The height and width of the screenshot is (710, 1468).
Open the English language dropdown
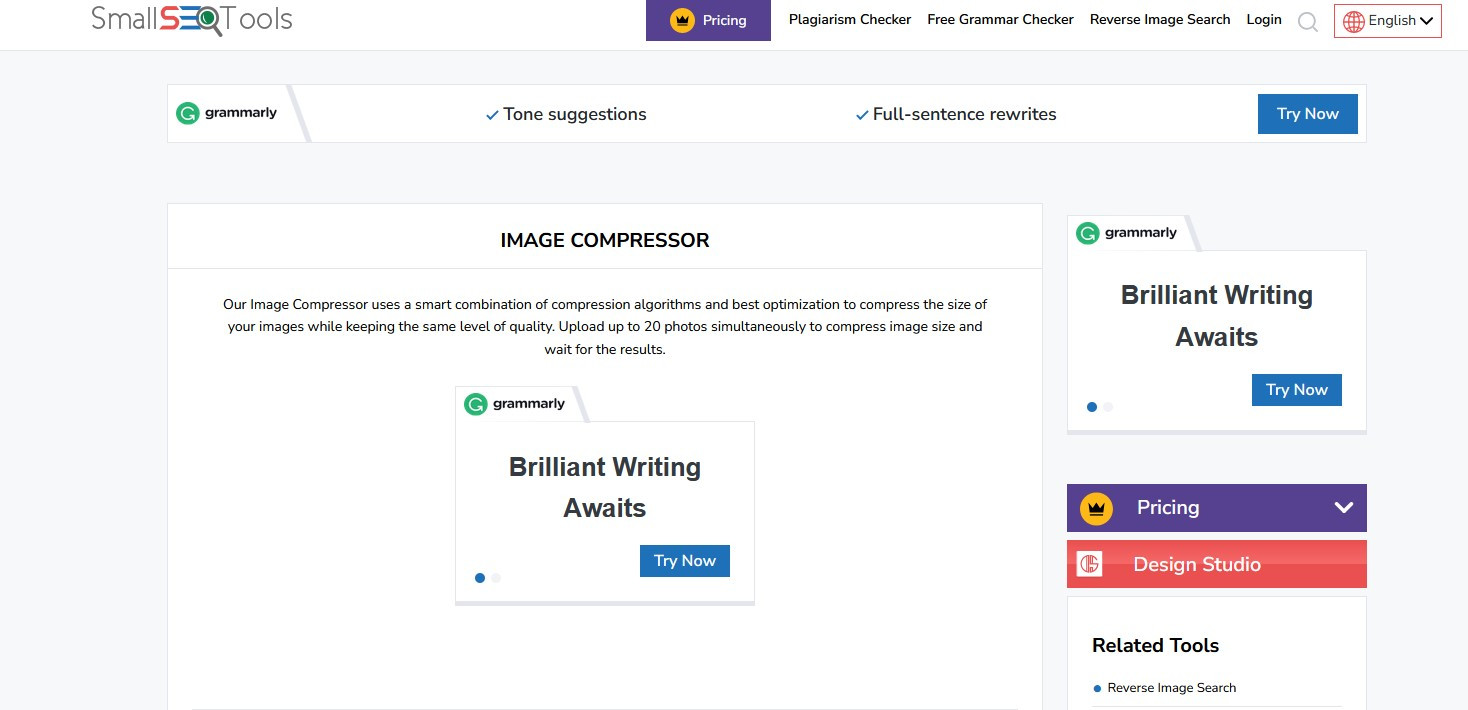pyautogui.click(x=1387, y=21)
